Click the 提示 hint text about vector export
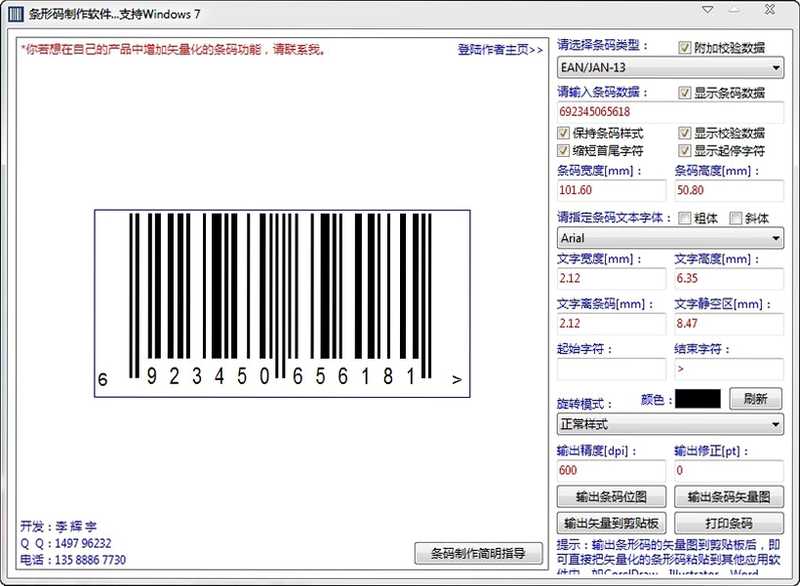The image size is (800, 586). coord(668,559)
